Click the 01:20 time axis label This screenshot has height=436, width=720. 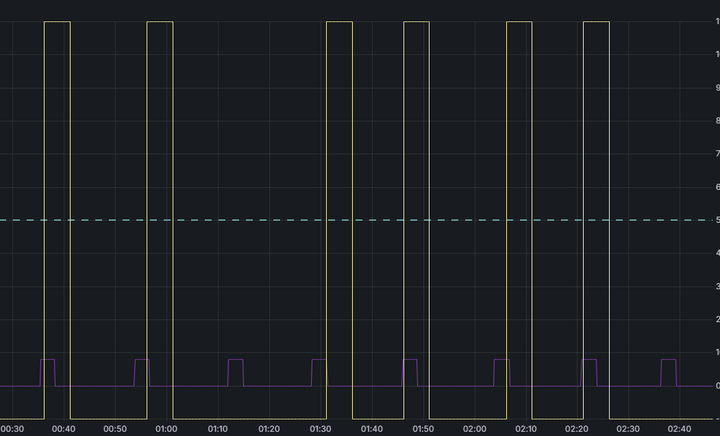click(269, 429)
